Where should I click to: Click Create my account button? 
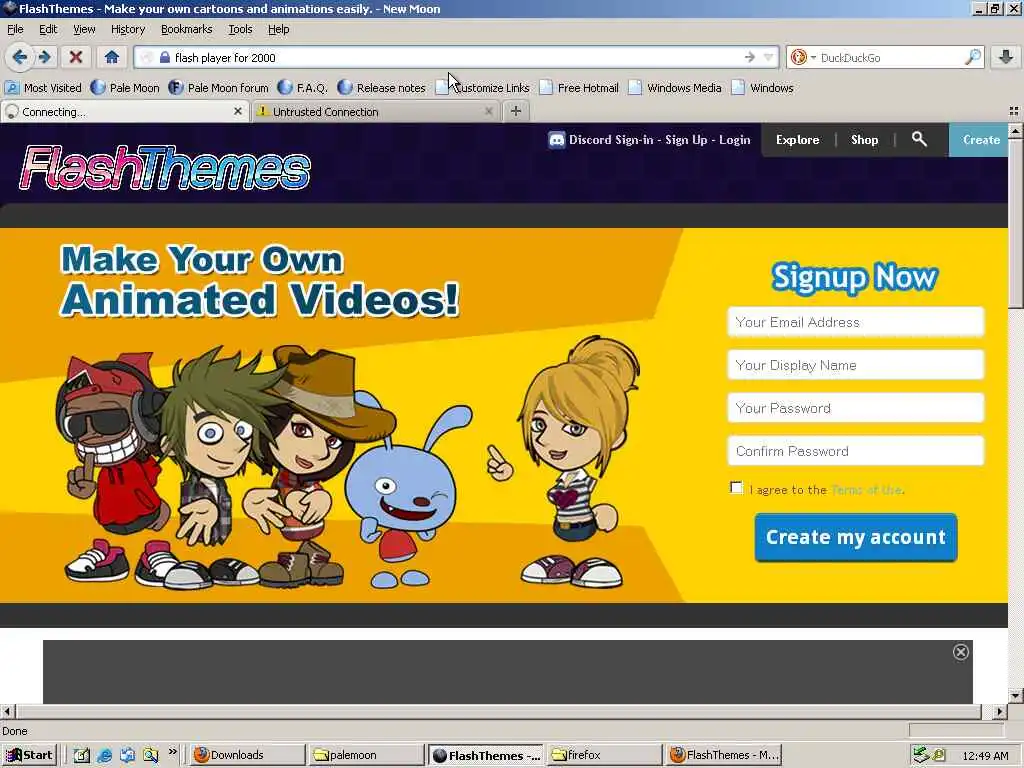pos(856,537)
